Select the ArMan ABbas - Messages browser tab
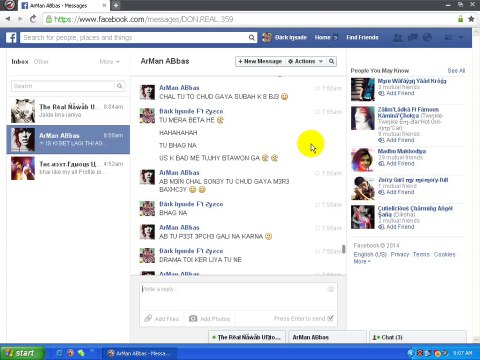 64,5
